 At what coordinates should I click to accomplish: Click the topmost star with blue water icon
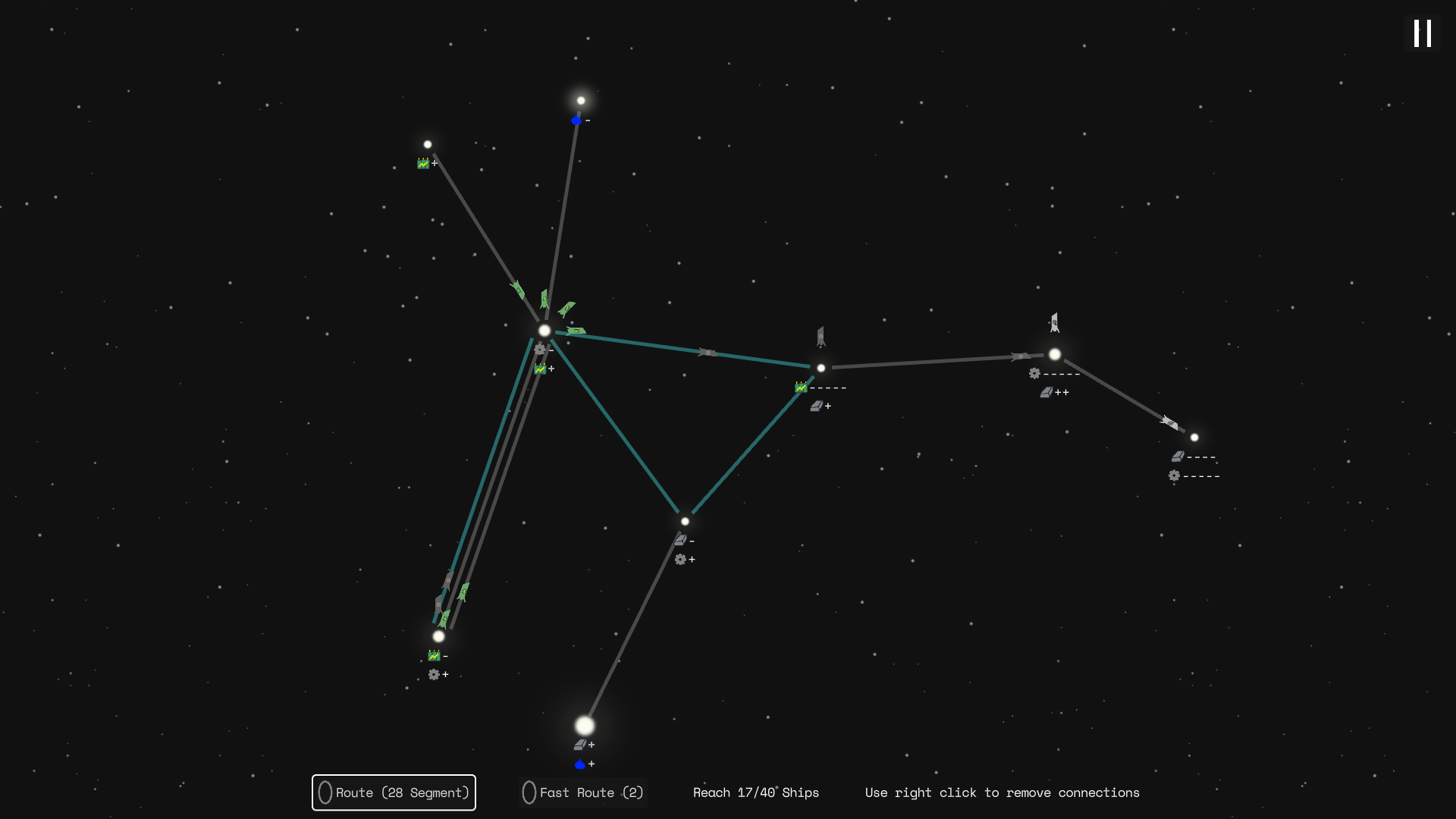point(581,101)
